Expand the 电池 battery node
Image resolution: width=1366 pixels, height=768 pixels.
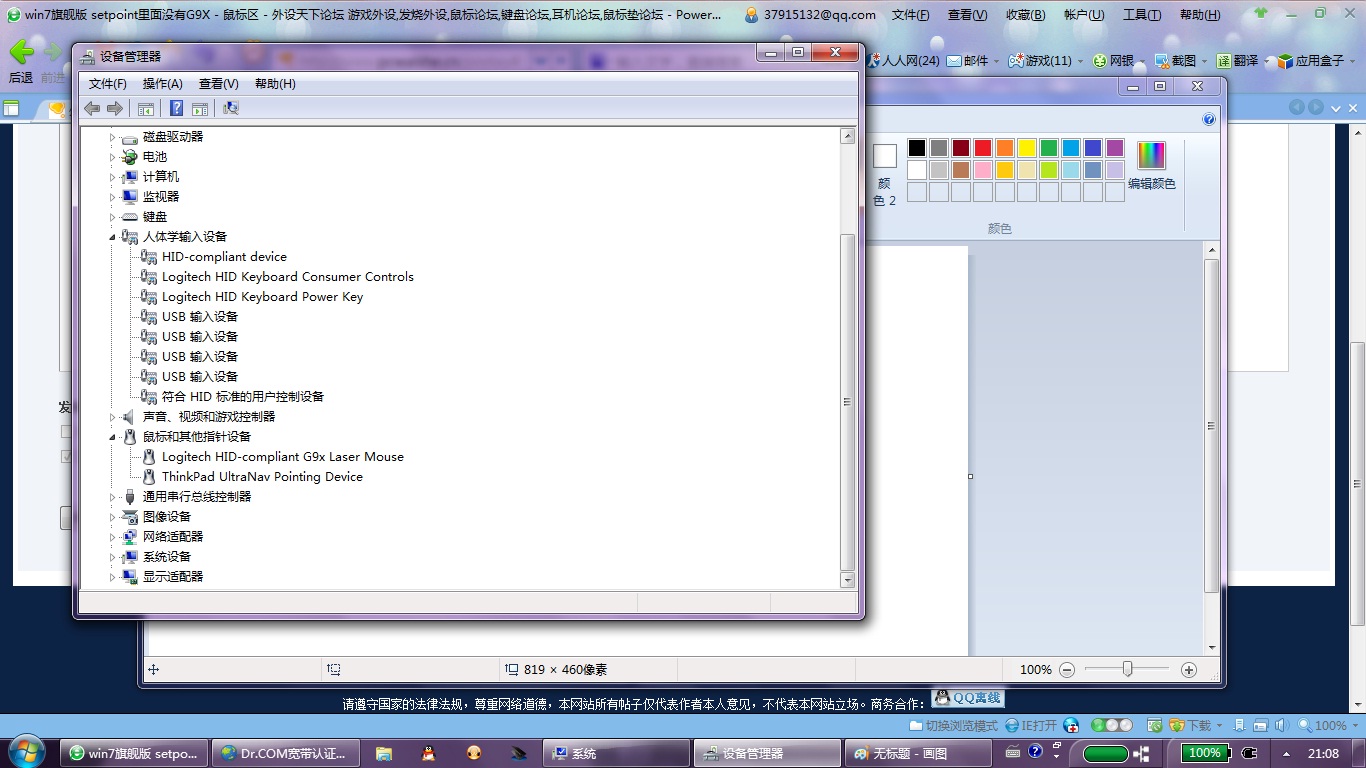point(112,157)
